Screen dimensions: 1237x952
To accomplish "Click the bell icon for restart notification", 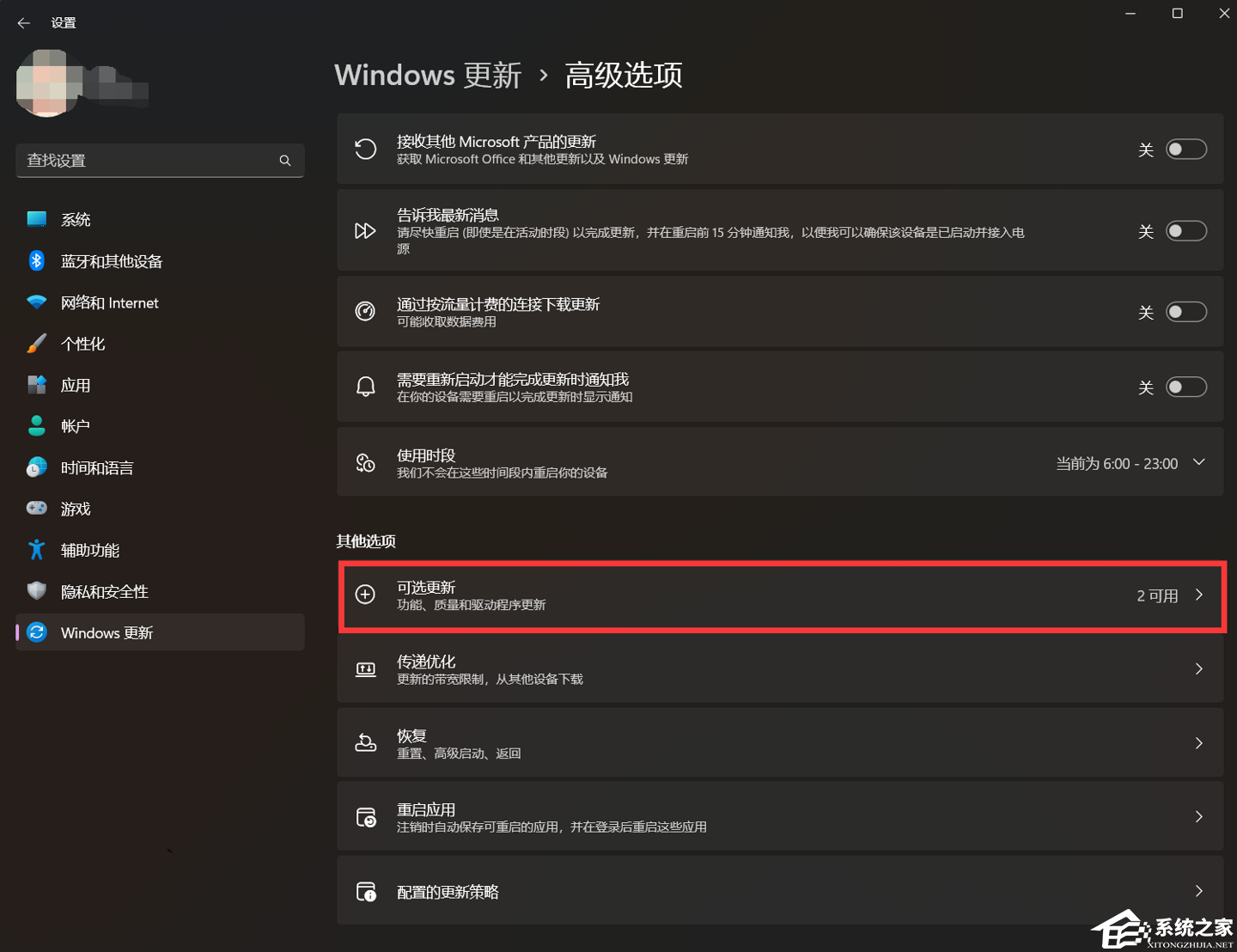I will tap(365, 387).
